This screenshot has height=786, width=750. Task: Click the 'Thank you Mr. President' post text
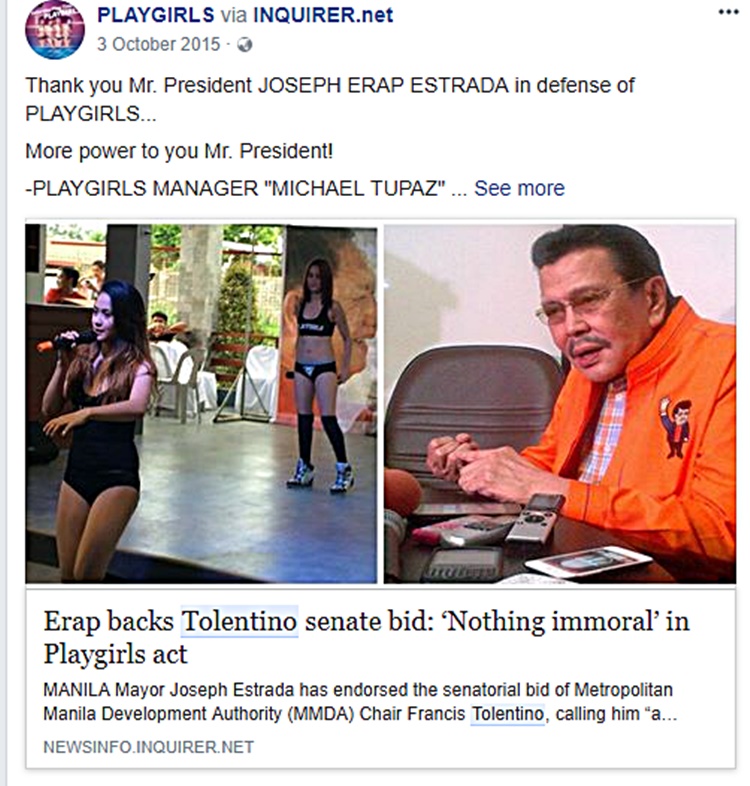tap(330, 99)
